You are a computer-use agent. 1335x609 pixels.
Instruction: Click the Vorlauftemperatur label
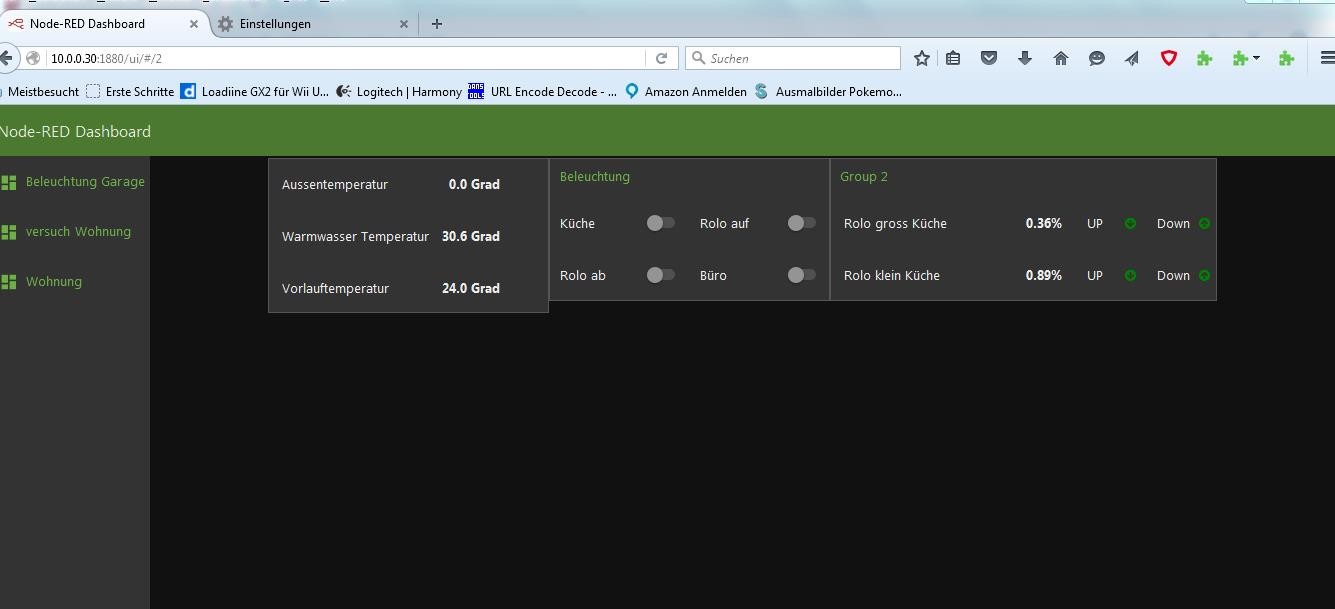point(335,288)
